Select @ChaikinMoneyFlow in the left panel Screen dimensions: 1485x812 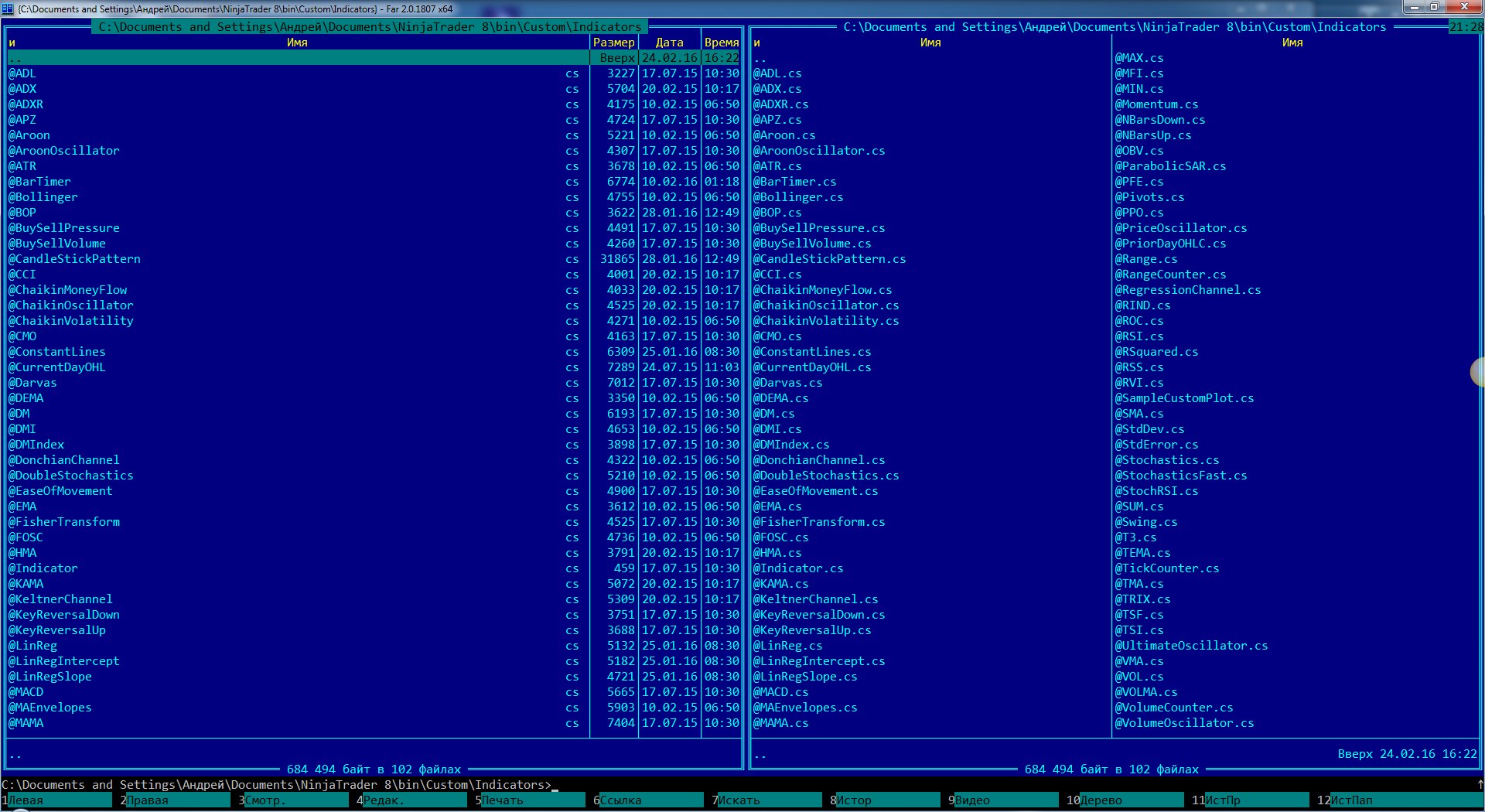pos(67,290)
